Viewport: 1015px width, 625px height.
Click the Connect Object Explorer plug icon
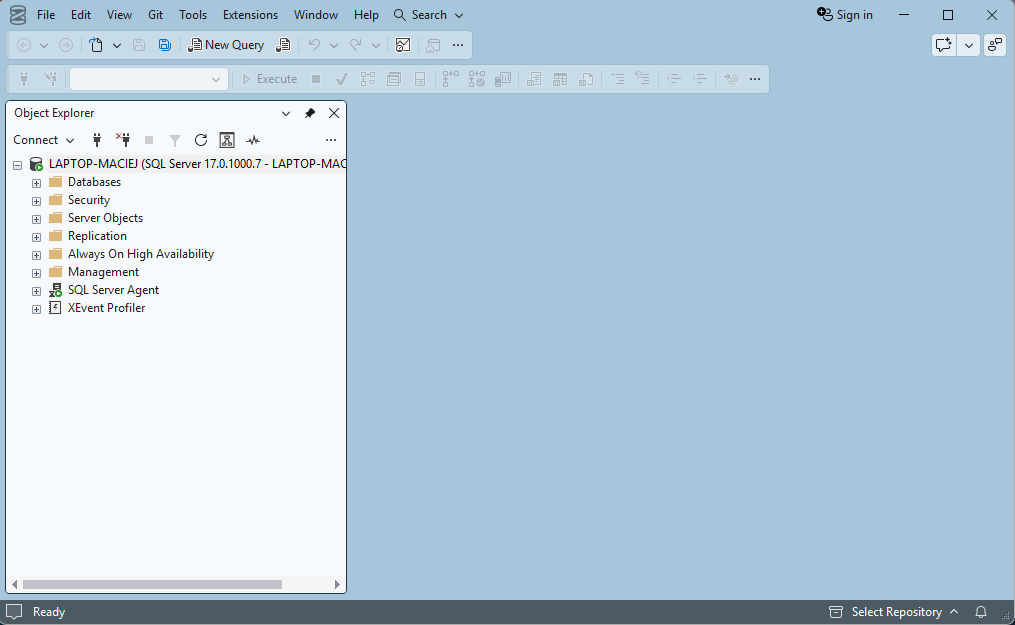click(97, 140)
